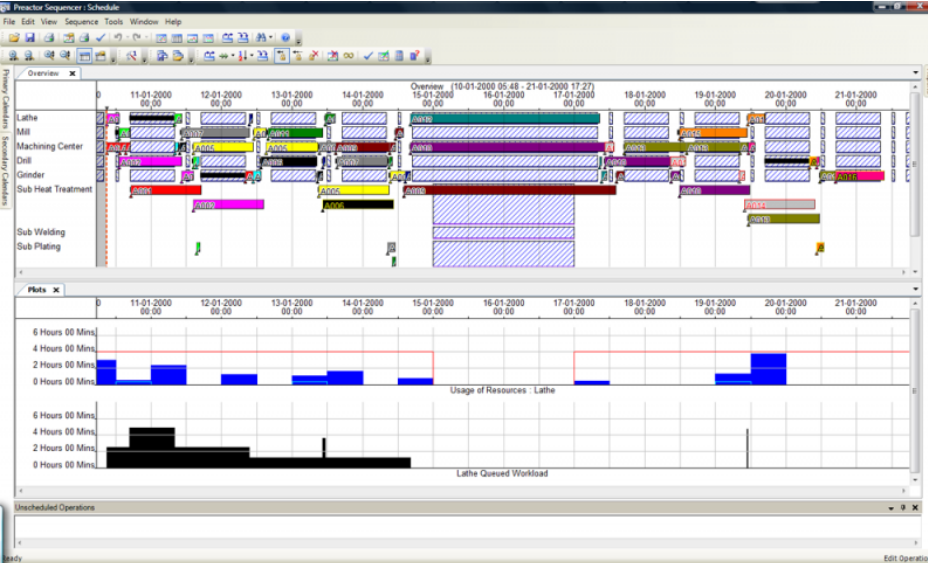The height and width of the screenshot is (563, 928).
Task: Open the Window menu
Action: click(144, 21)
